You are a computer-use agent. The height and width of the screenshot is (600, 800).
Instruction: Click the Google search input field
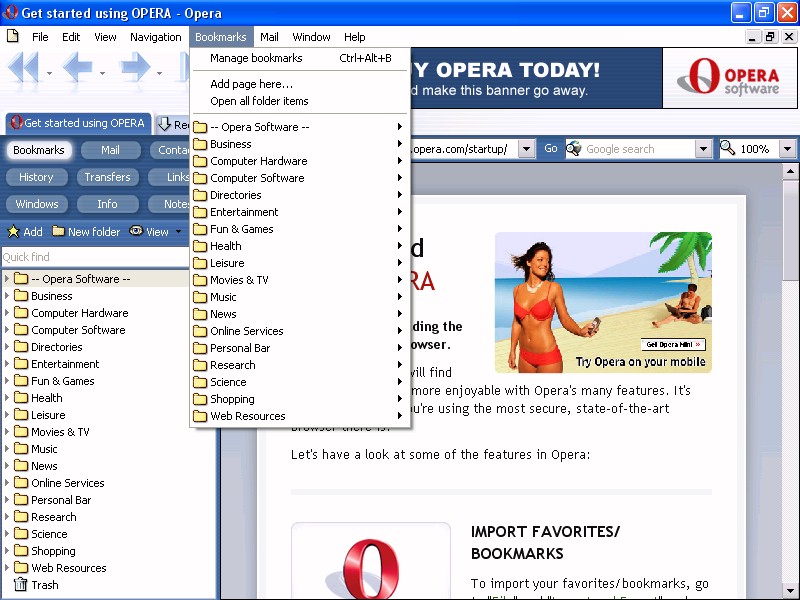click(x=639, y=149)
